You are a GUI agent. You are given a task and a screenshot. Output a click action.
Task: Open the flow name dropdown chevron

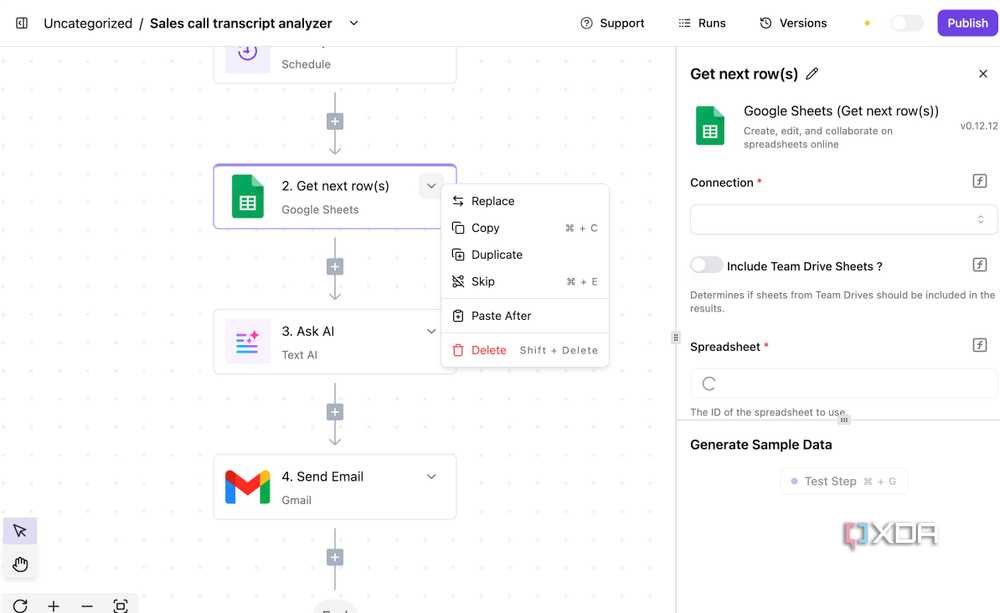[354, 23]
